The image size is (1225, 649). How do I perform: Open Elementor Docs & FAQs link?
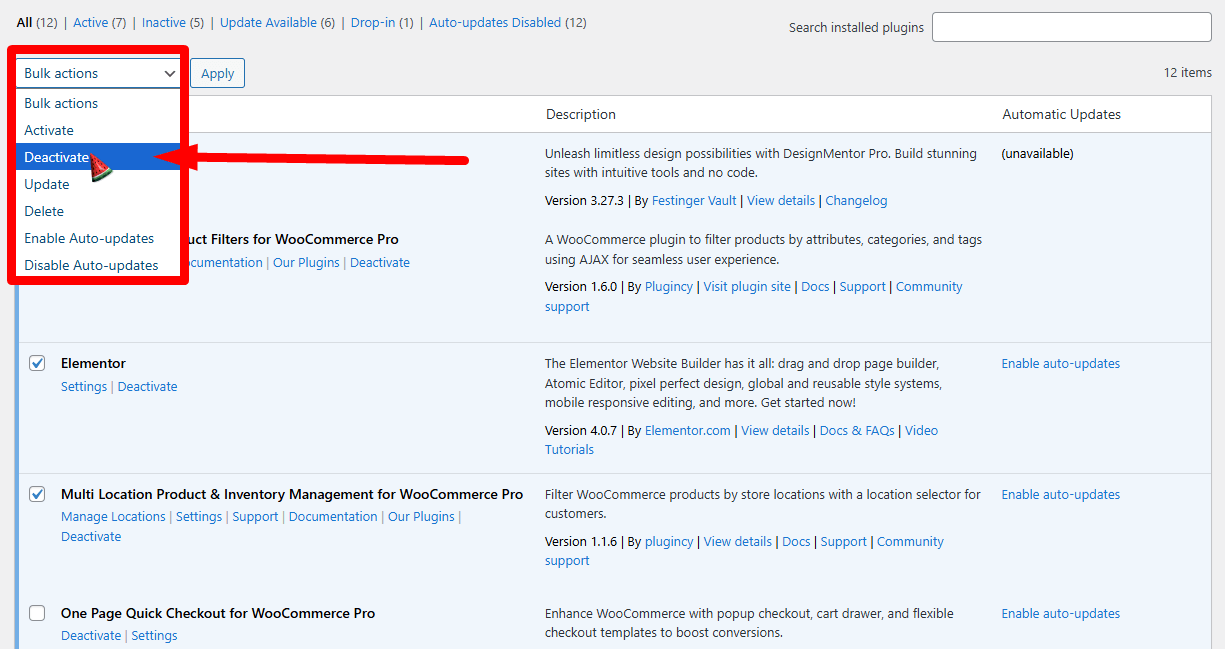pos(857,430)
